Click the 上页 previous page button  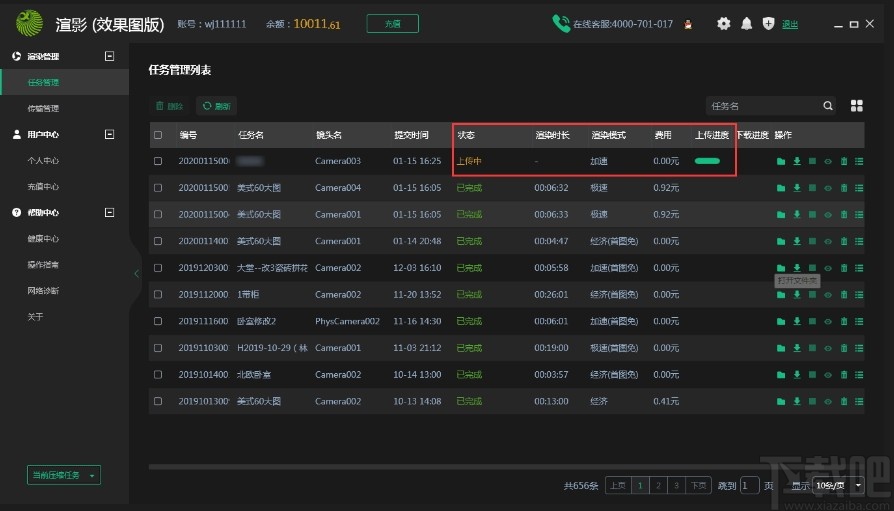[x=618, y=485]
